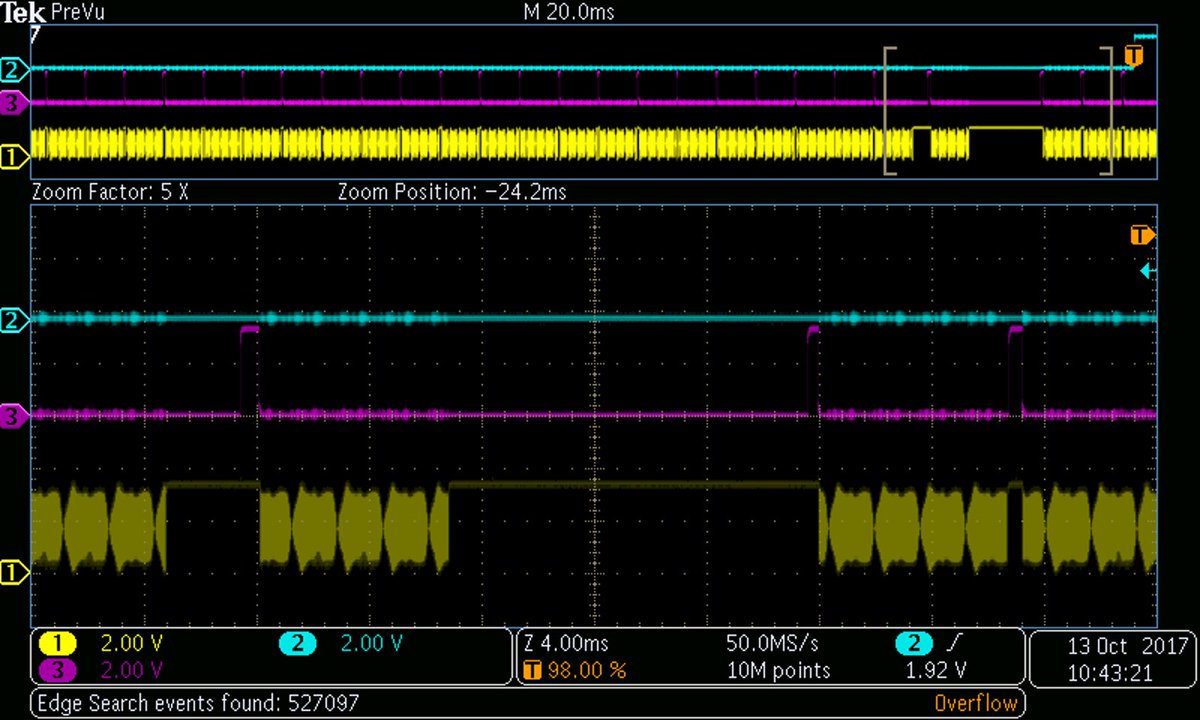Click the M 20.0ms timebase readout
Viewport: 1200px width, 720px height.
click(x=569, y=13)
